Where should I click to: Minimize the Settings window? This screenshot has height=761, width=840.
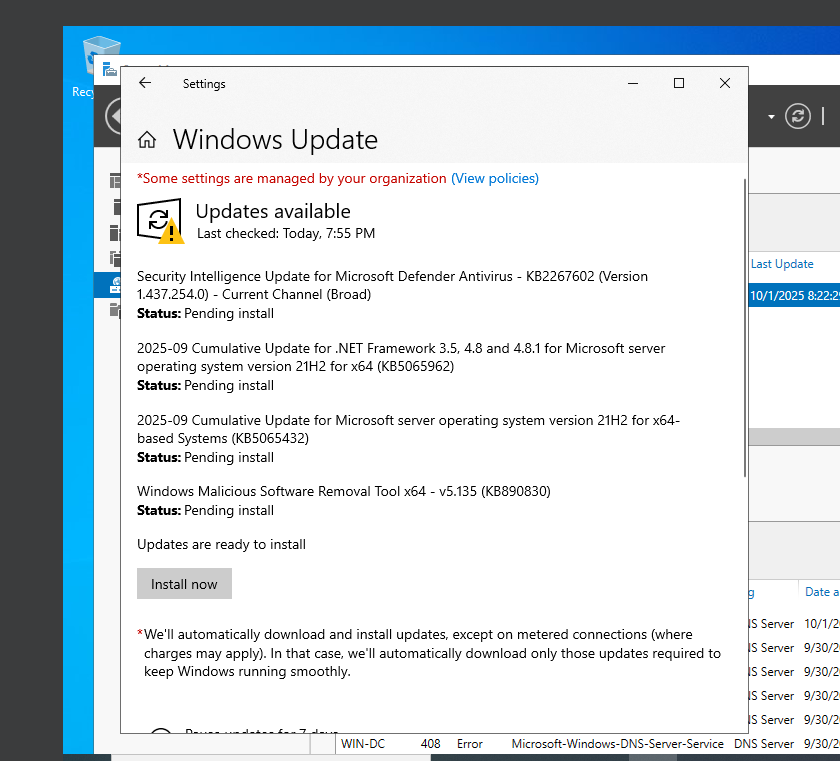(633, 83)
